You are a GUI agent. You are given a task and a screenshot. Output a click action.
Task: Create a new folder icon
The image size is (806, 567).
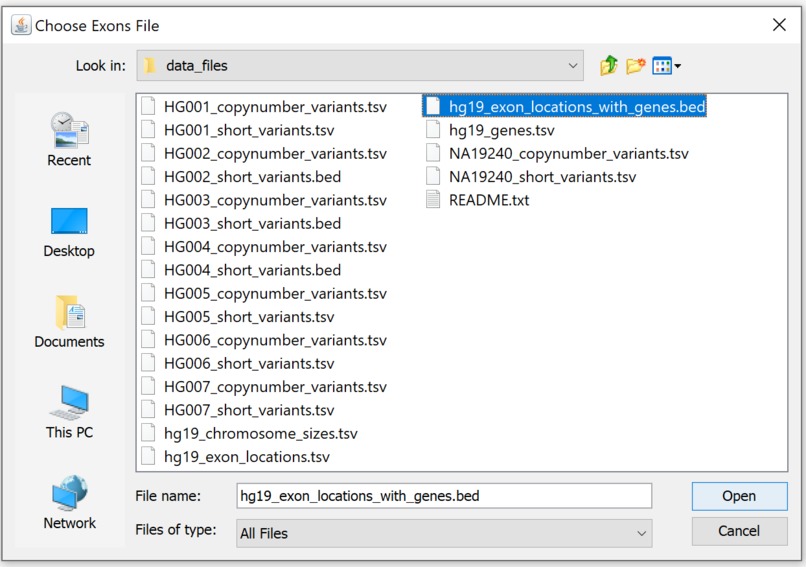pos(635,65)
